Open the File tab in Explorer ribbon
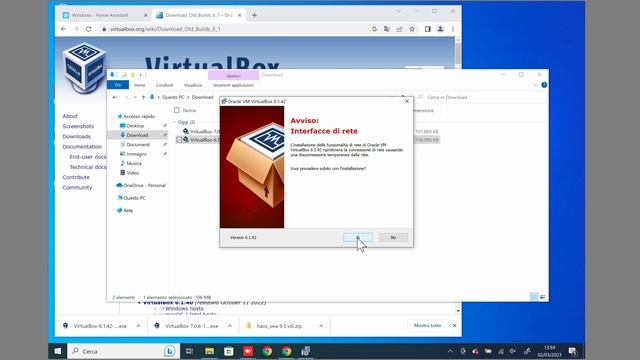 (x=118, y=85)
